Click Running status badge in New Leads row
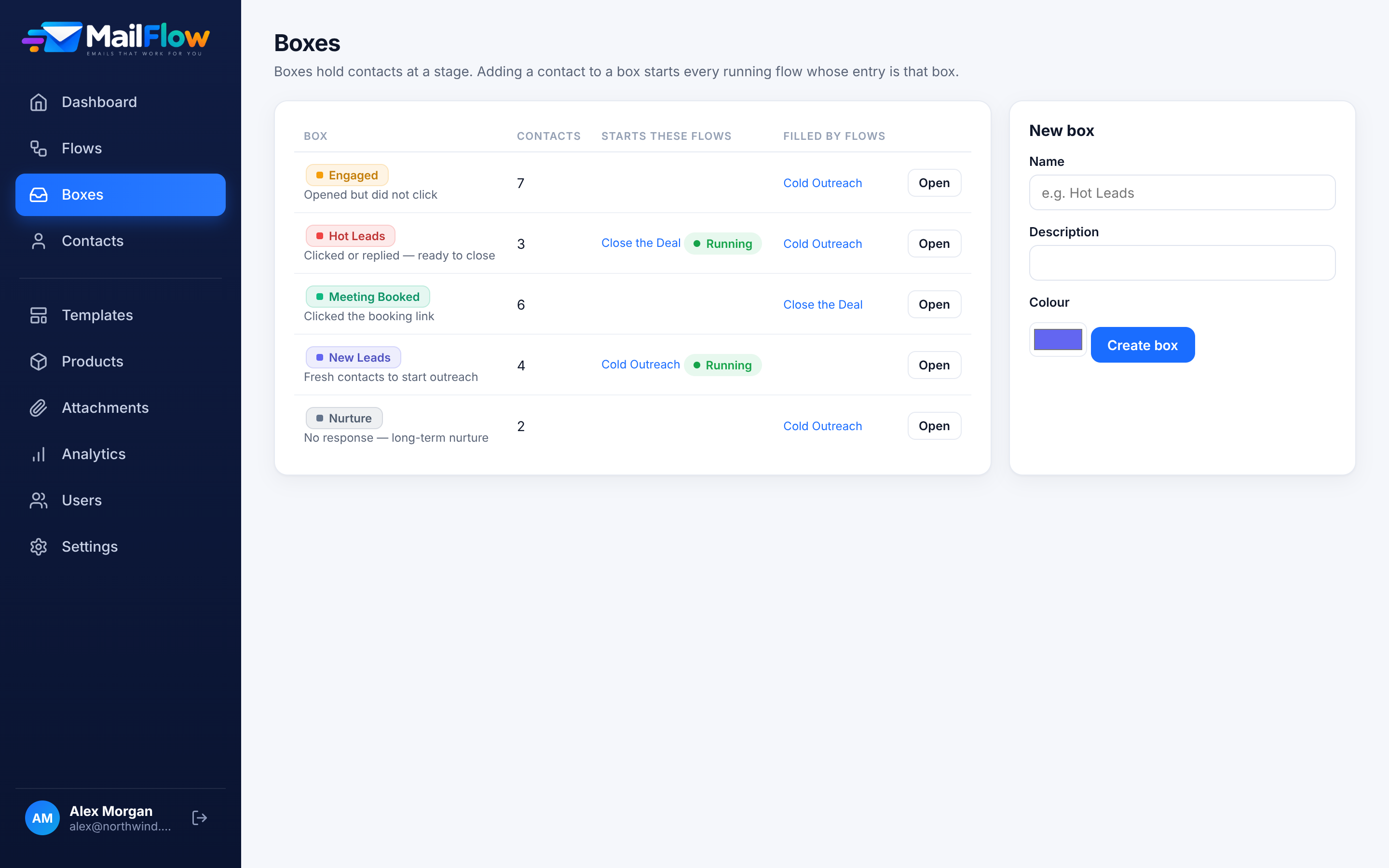The image size is (1389, 868). click(722, 365)
